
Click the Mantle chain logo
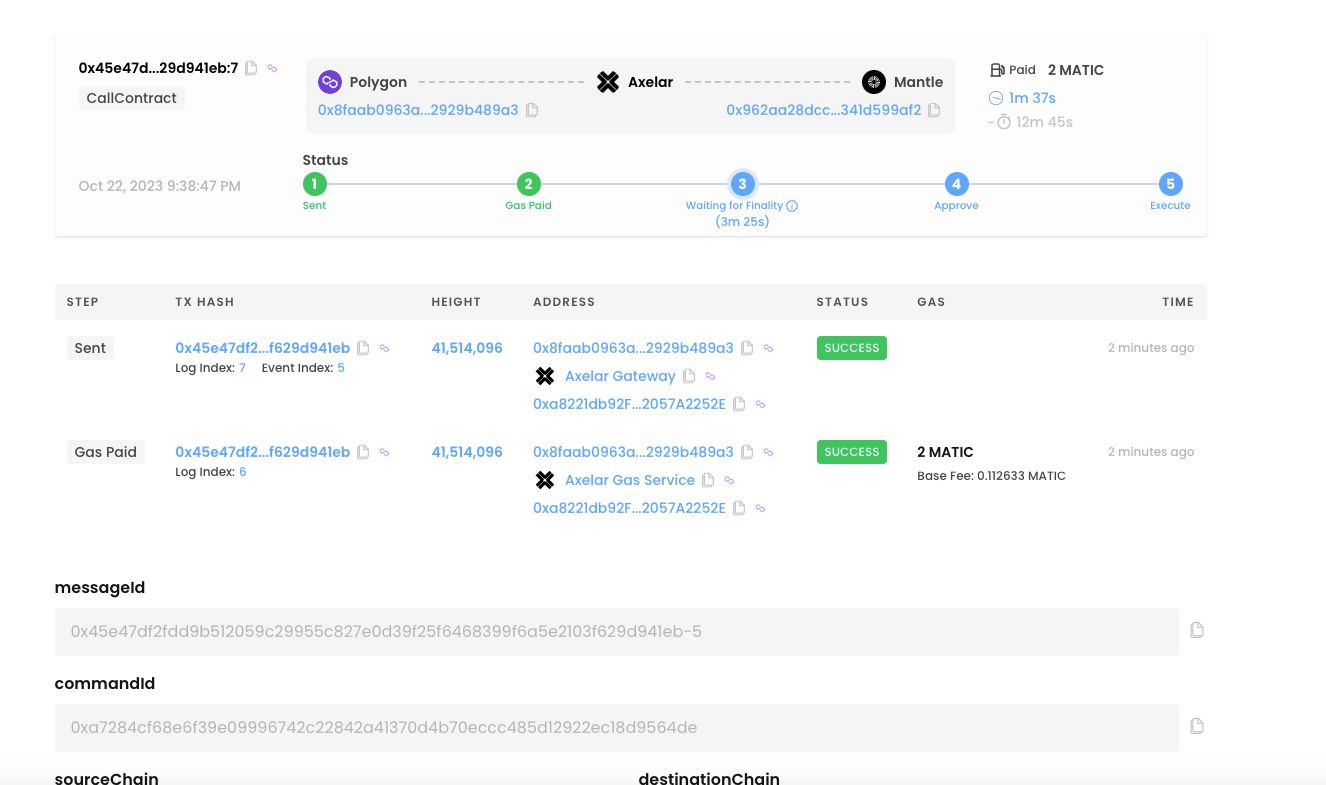pyautogui.click(x=874, y=82)
